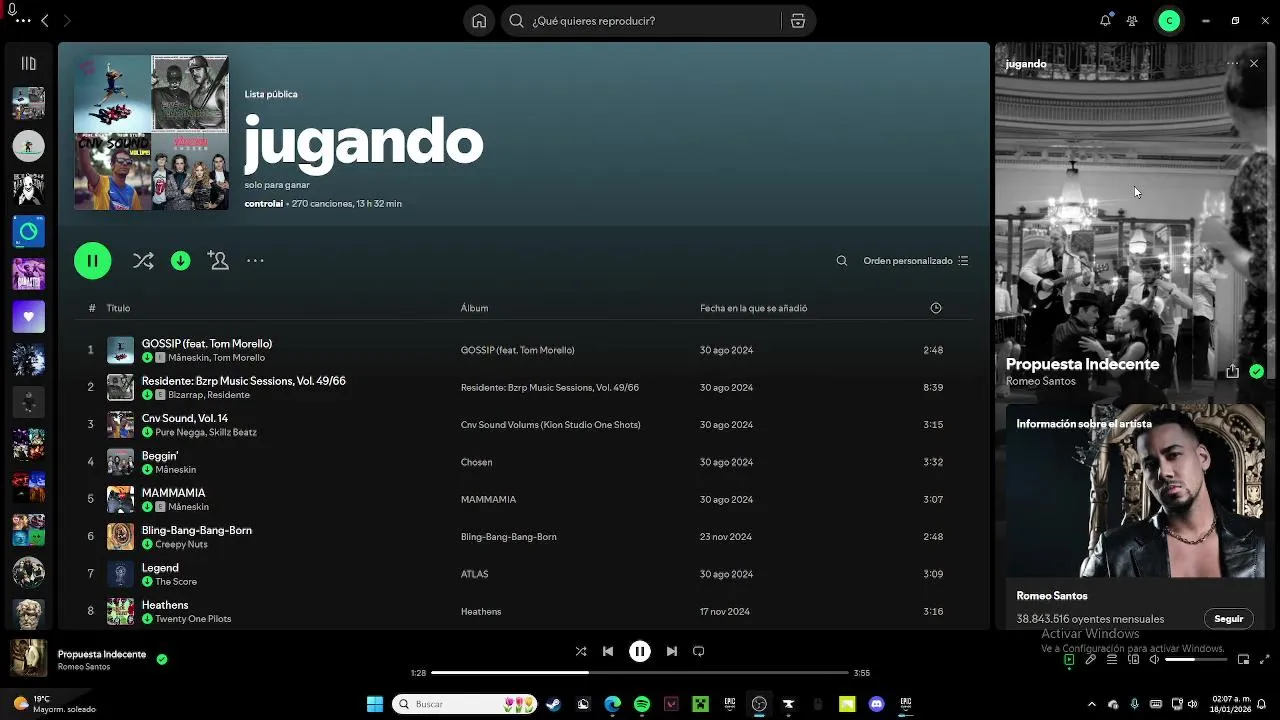Select the song GOSSIP (feat. Tom Morello)
Viewport: 1280px width, 720px height.
pyautogui.click(x=207, y=344)
